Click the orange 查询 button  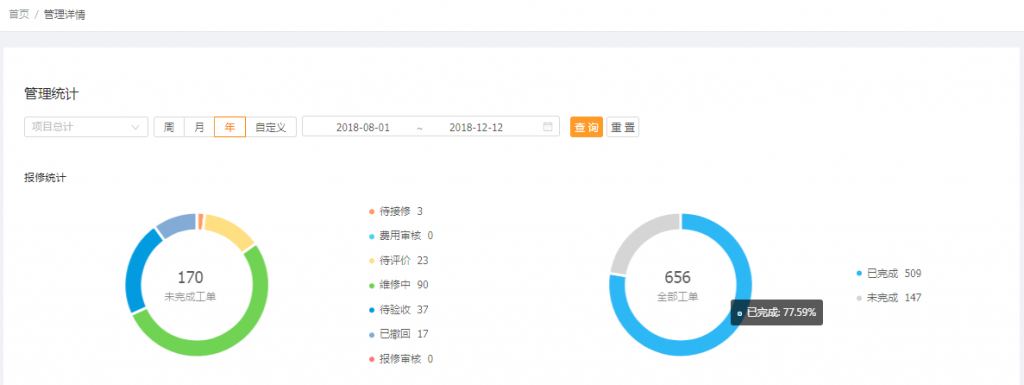coord(586,127)
